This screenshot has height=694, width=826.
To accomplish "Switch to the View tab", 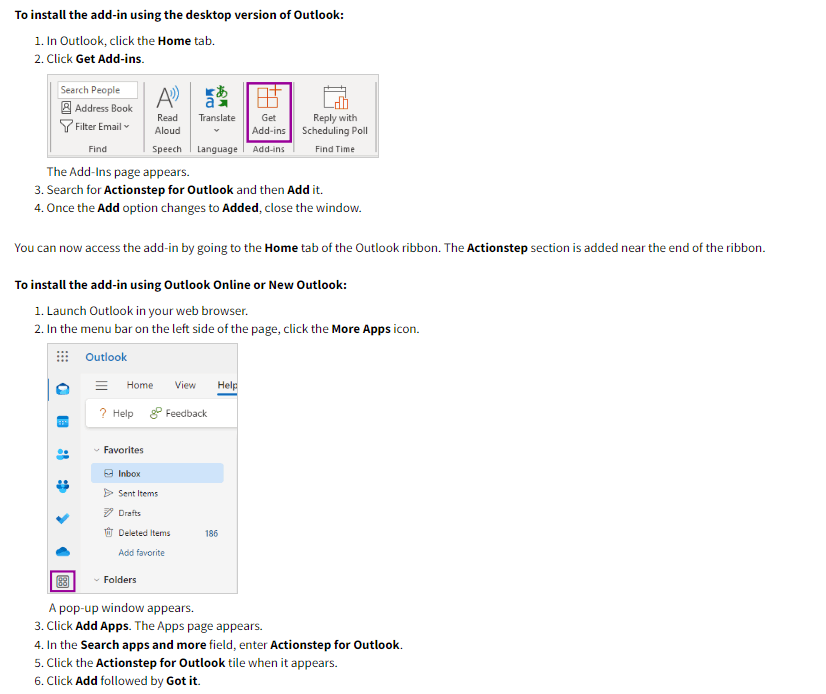I will [x=185, y=385].
